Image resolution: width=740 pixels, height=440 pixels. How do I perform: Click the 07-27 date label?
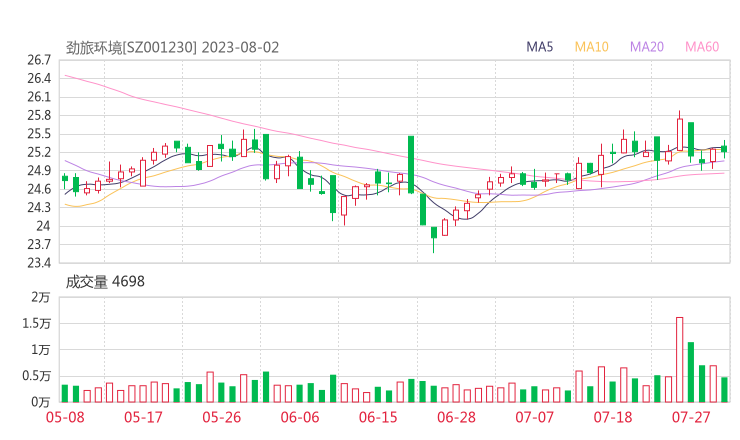tap(691, 417)
